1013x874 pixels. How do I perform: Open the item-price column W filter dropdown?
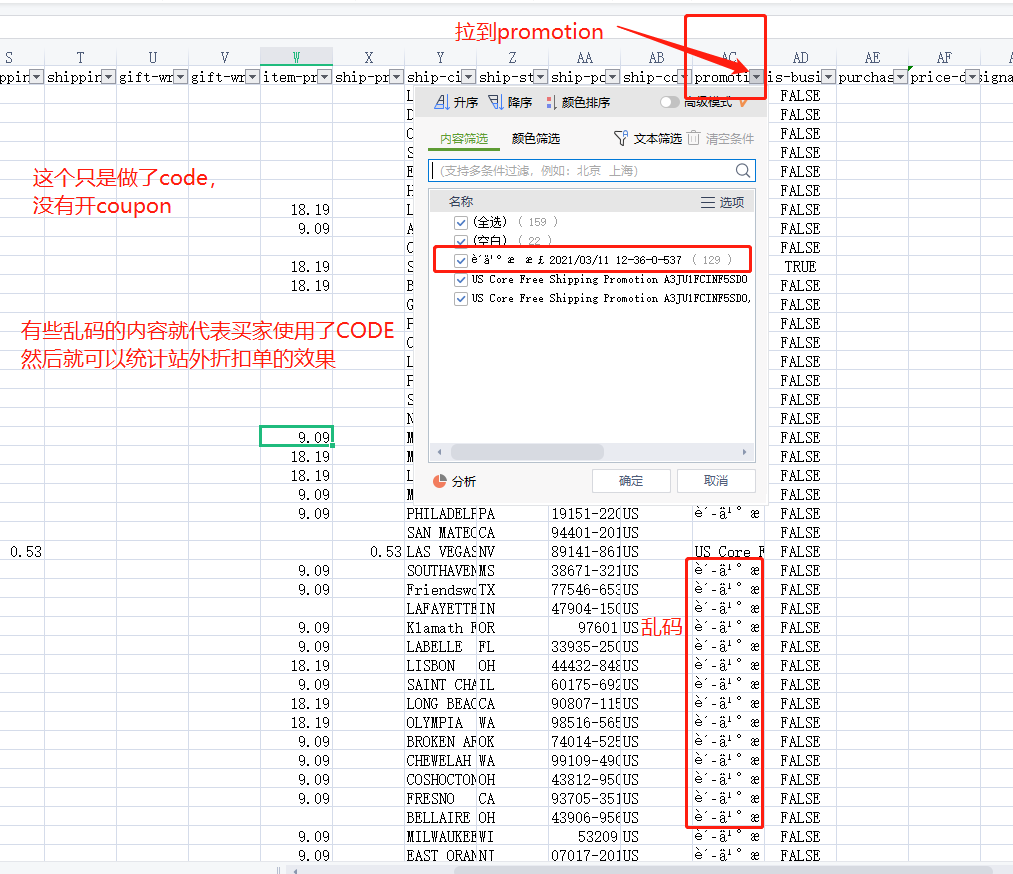[x=324, y=77]
